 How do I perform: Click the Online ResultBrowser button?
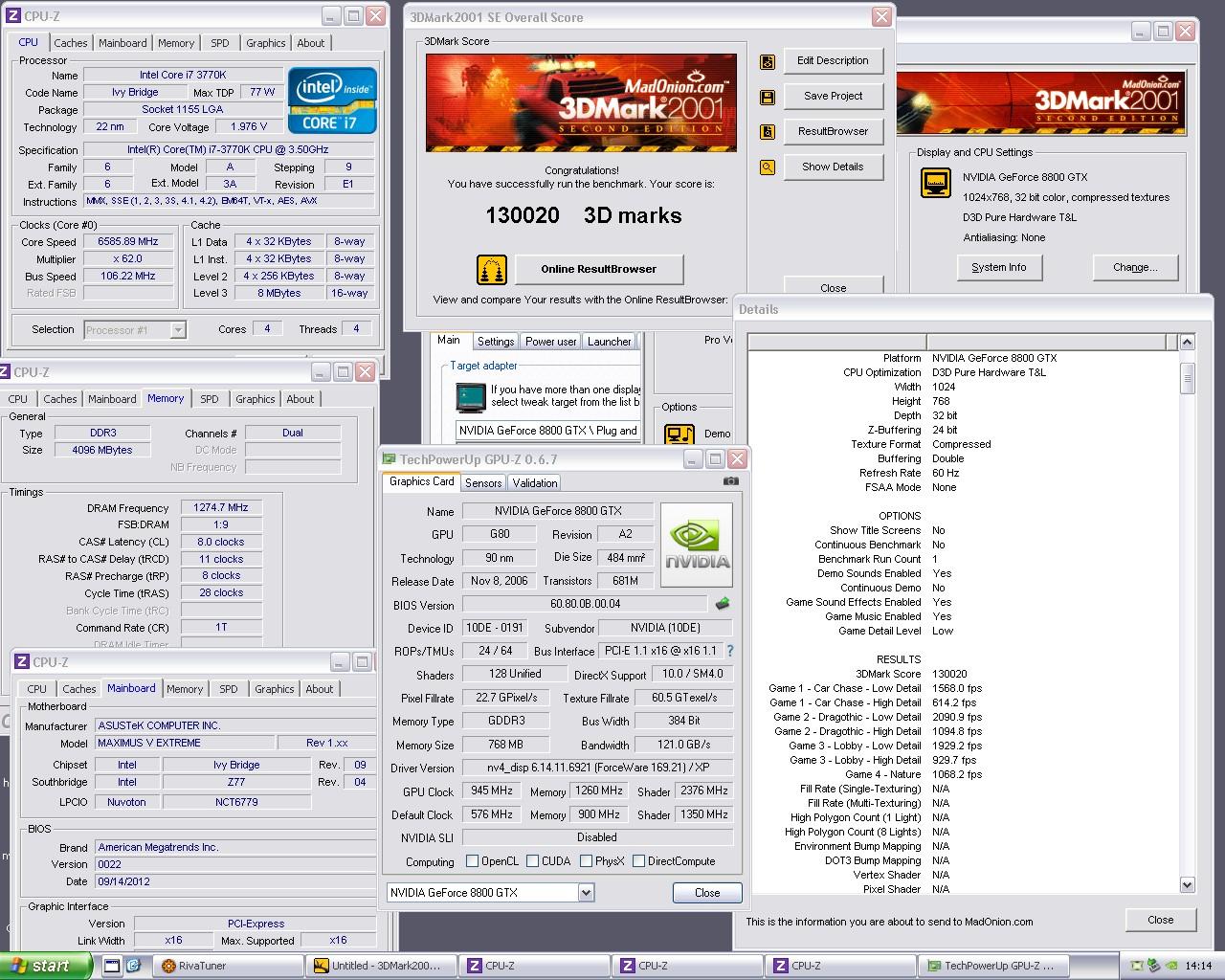point(599,269)
